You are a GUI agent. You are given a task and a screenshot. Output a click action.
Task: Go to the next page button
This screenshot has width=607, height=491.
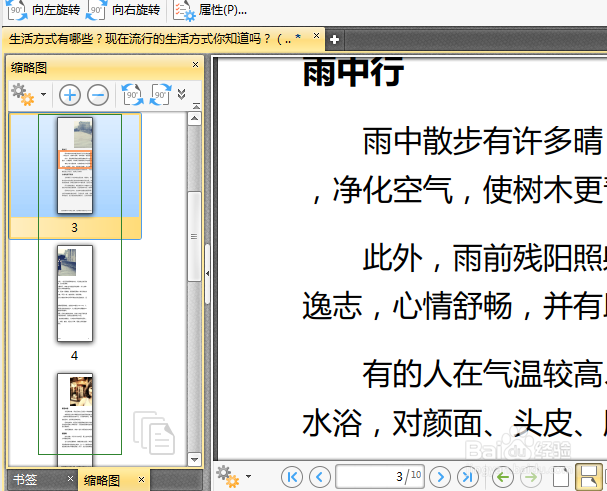tap(440, 477)
